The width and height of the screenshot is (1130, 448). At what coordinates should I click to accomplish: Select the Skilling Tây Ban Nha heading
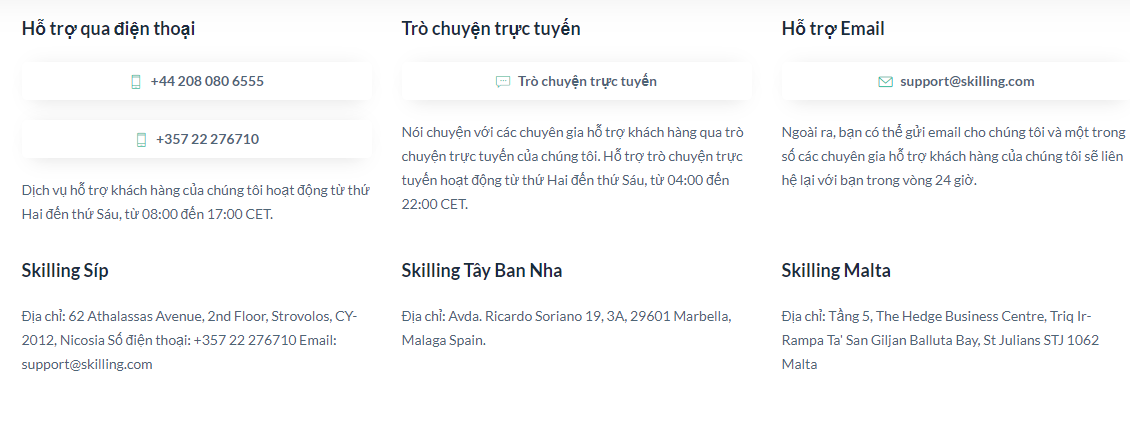click(482, 271)
